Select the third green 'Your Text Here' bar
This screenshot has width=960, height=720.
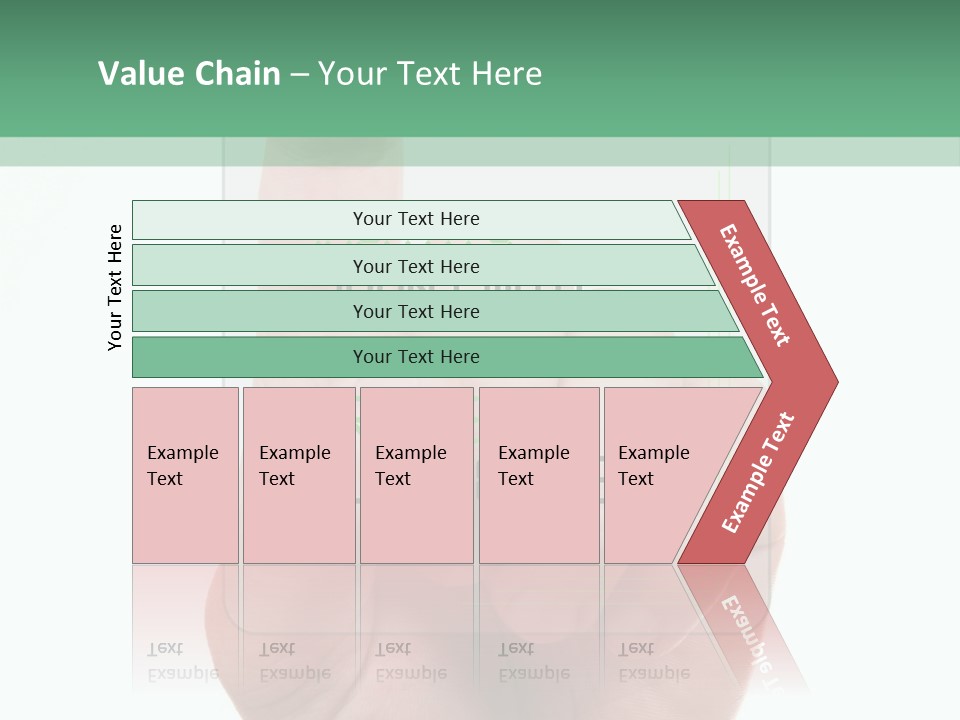pyautogui.click(x=415, y=311)
